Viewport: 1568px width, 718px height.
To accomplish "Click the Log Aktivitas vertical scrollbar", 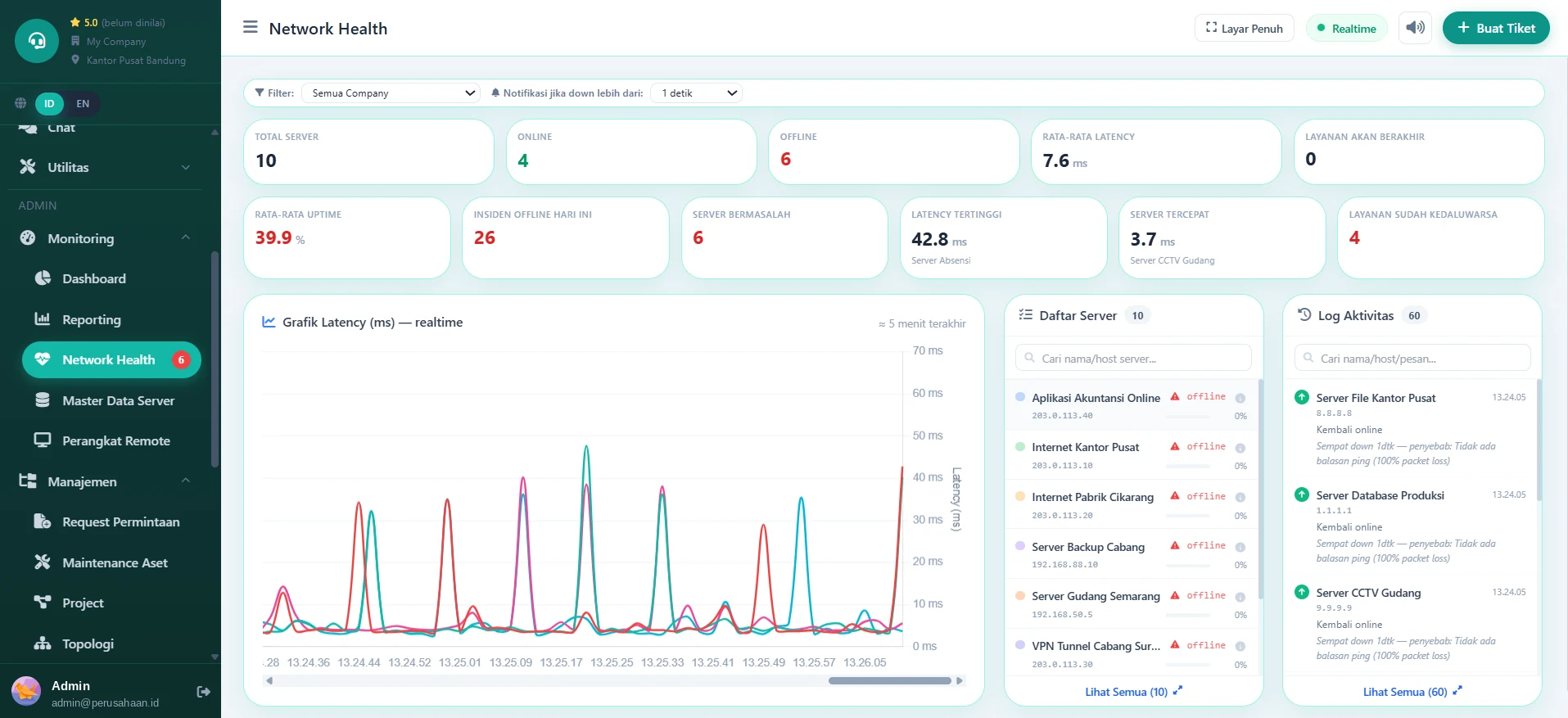I will point(1539,440).
